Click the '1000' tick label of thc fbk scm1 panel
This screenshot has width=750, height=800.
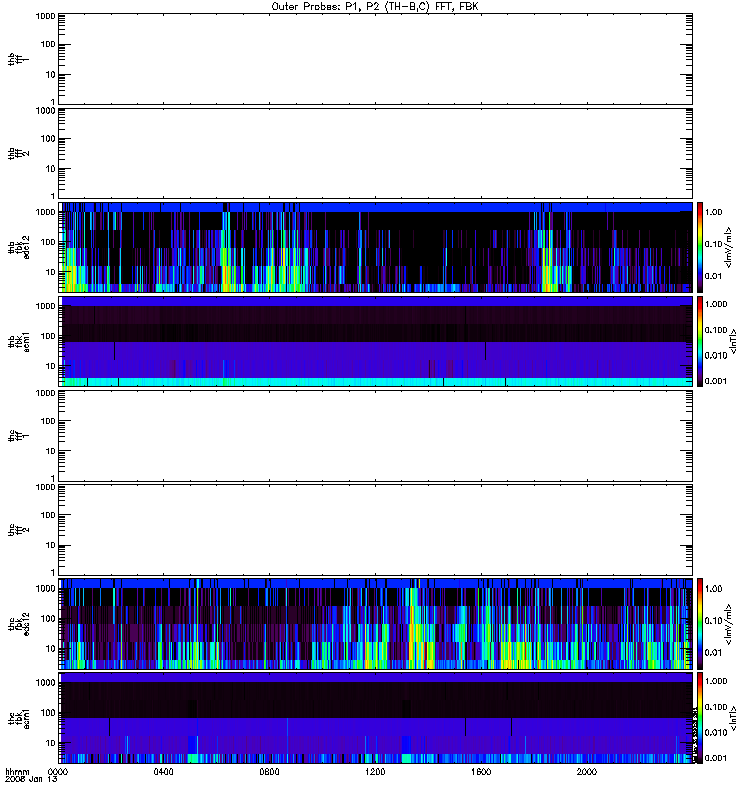point(45,683)
